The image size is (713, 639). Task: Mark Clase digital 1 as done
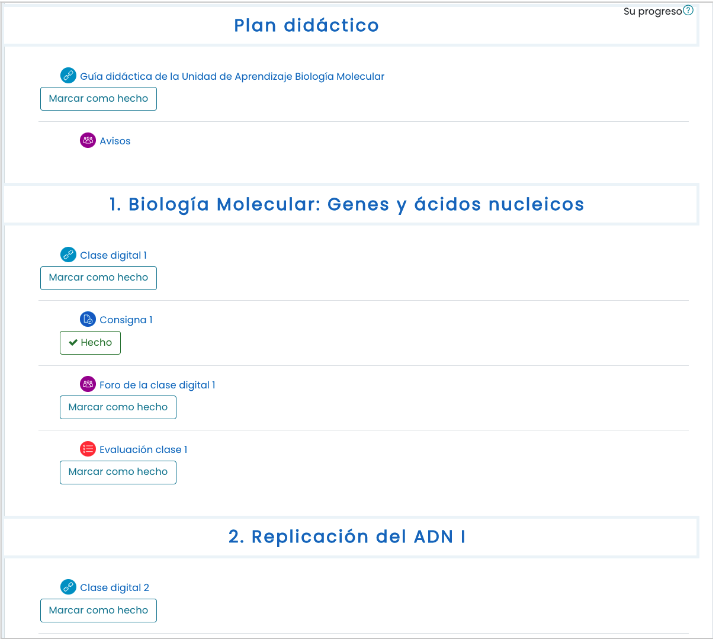point(98,278)
